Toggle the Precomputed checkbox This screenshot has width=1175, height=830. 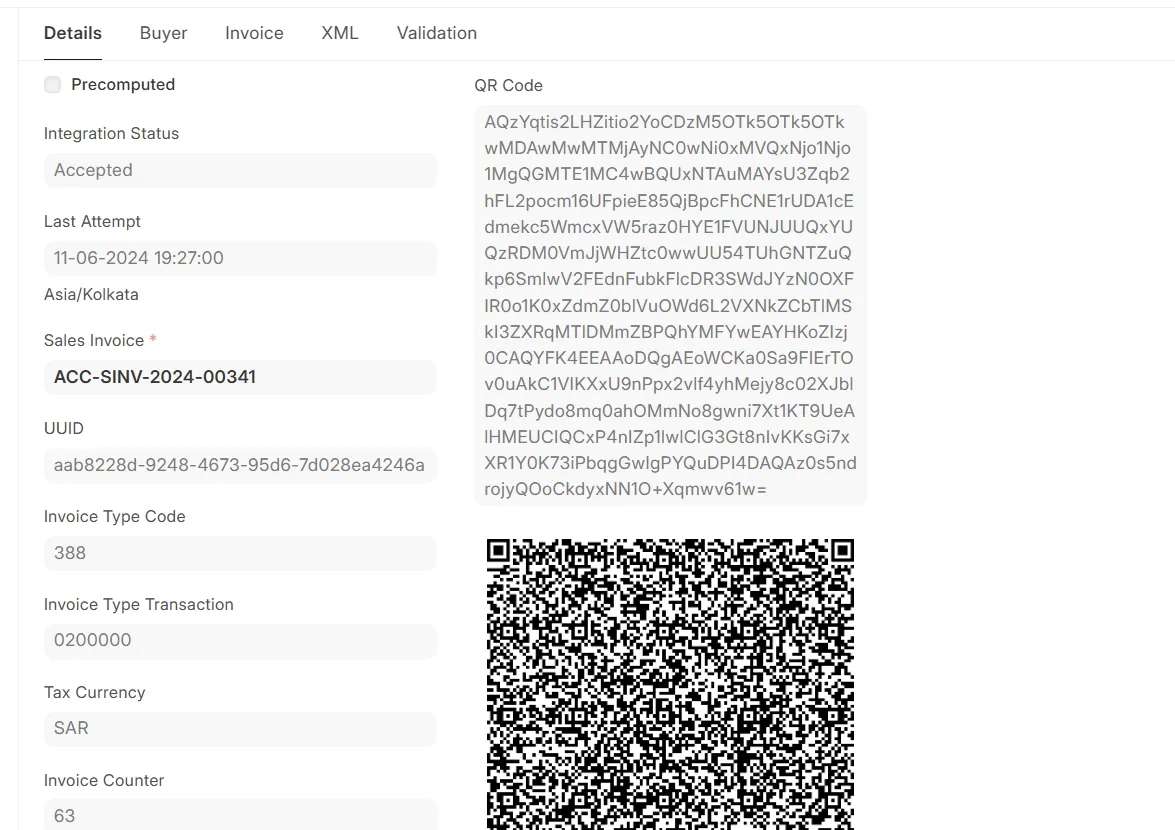pyautogui.click(x=52, y=85)
